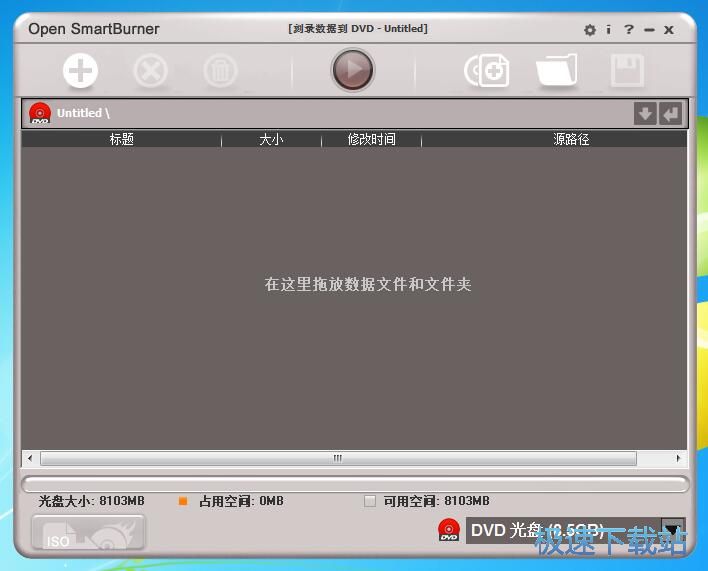Sort by the 大小 column header
The image size is (708, 571).
pos(271,139)
